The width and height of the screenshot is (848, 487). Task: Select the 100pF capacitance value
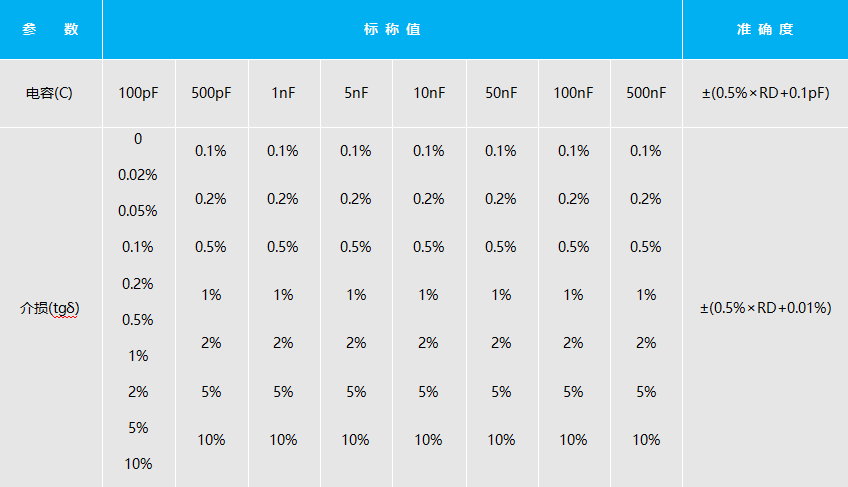click(x=138, y=93)
